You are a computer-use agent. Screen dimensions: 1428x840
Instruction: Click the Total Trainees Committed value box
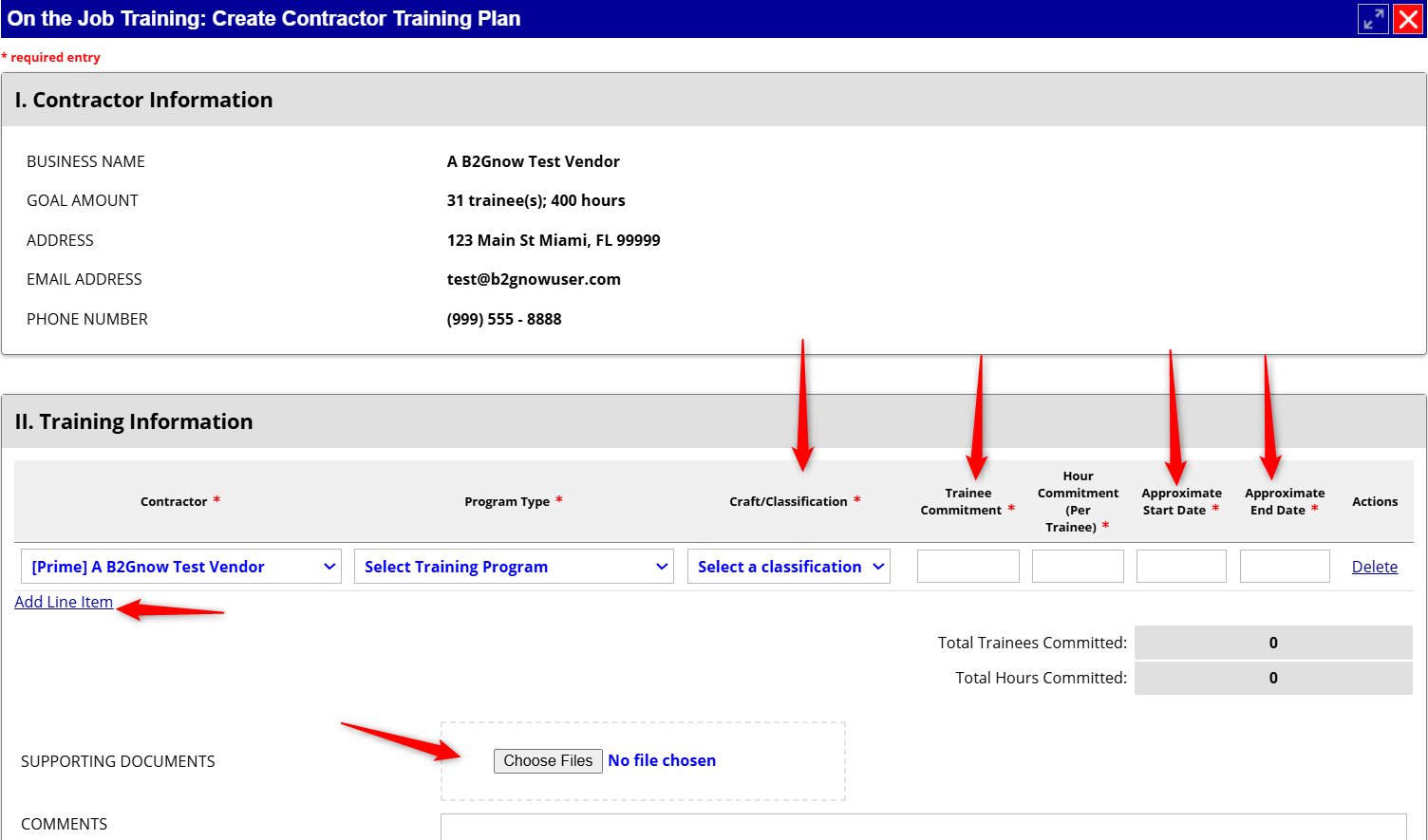(x=1272, y=643)
